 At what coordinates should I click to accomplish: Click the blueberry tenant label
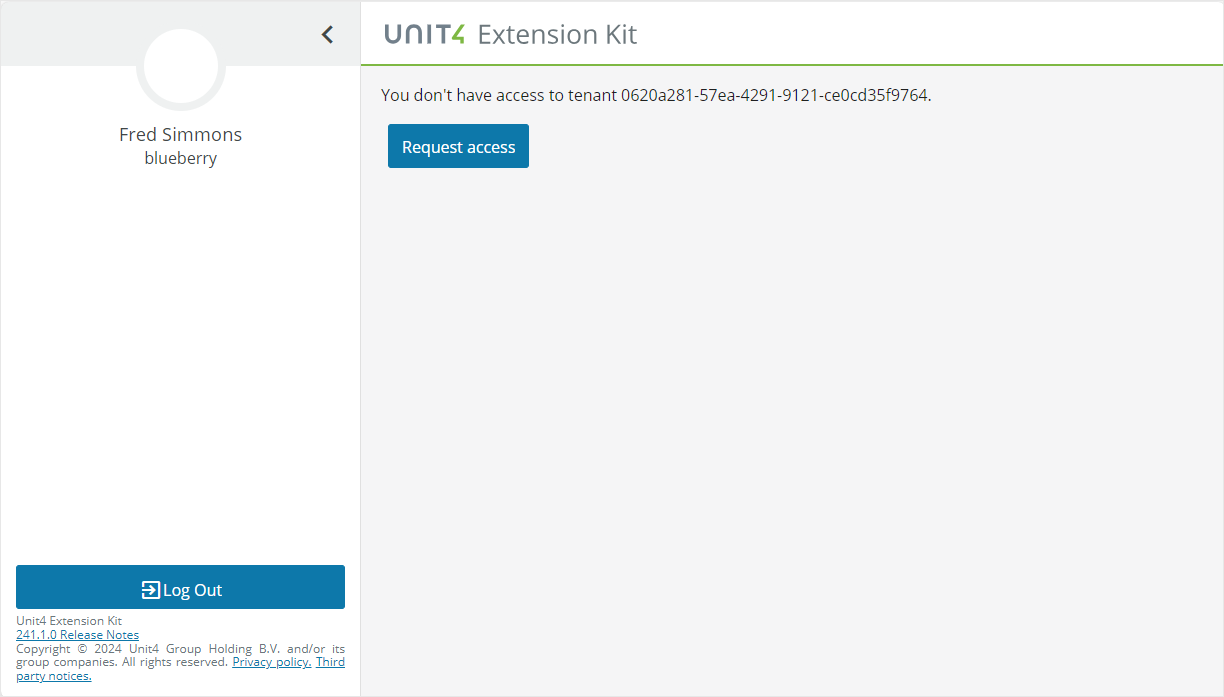[180, 158]
